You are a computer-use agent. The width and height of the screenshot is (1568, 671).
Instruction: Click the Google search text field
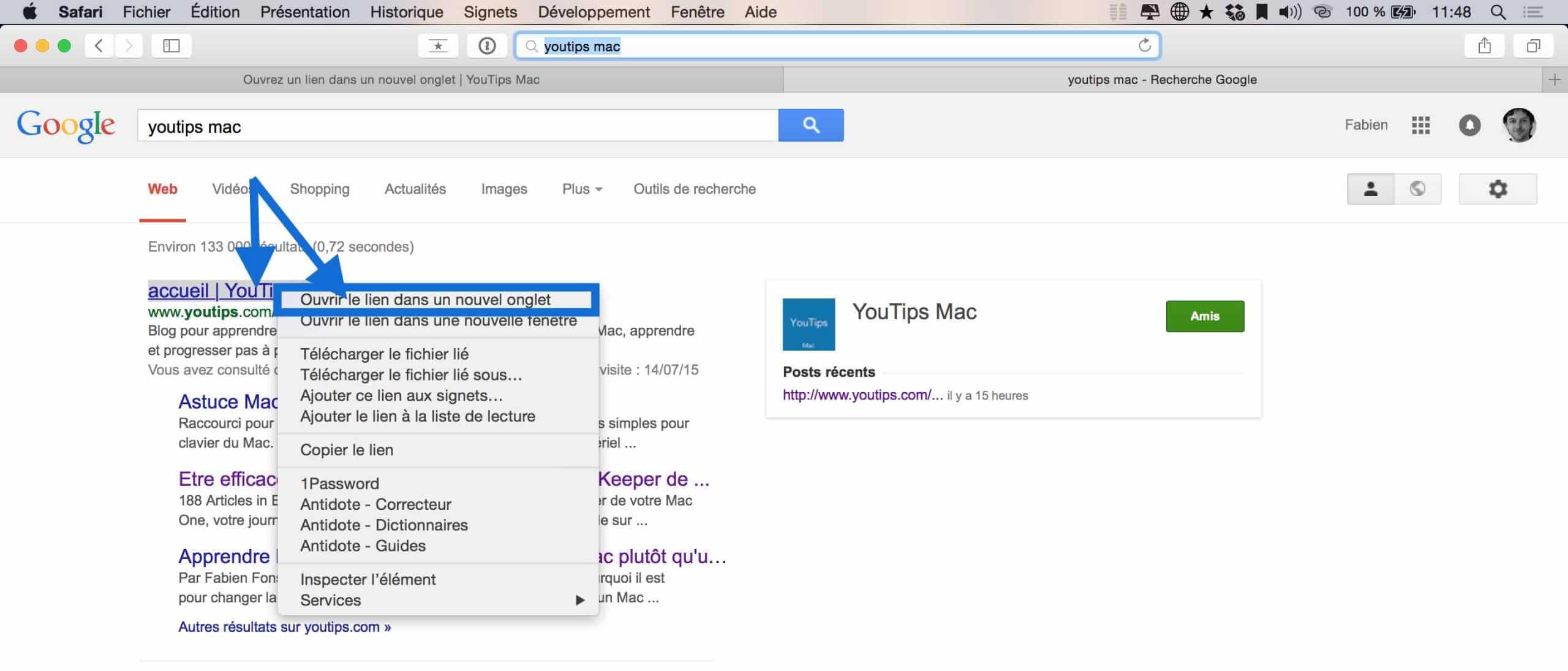458,126
